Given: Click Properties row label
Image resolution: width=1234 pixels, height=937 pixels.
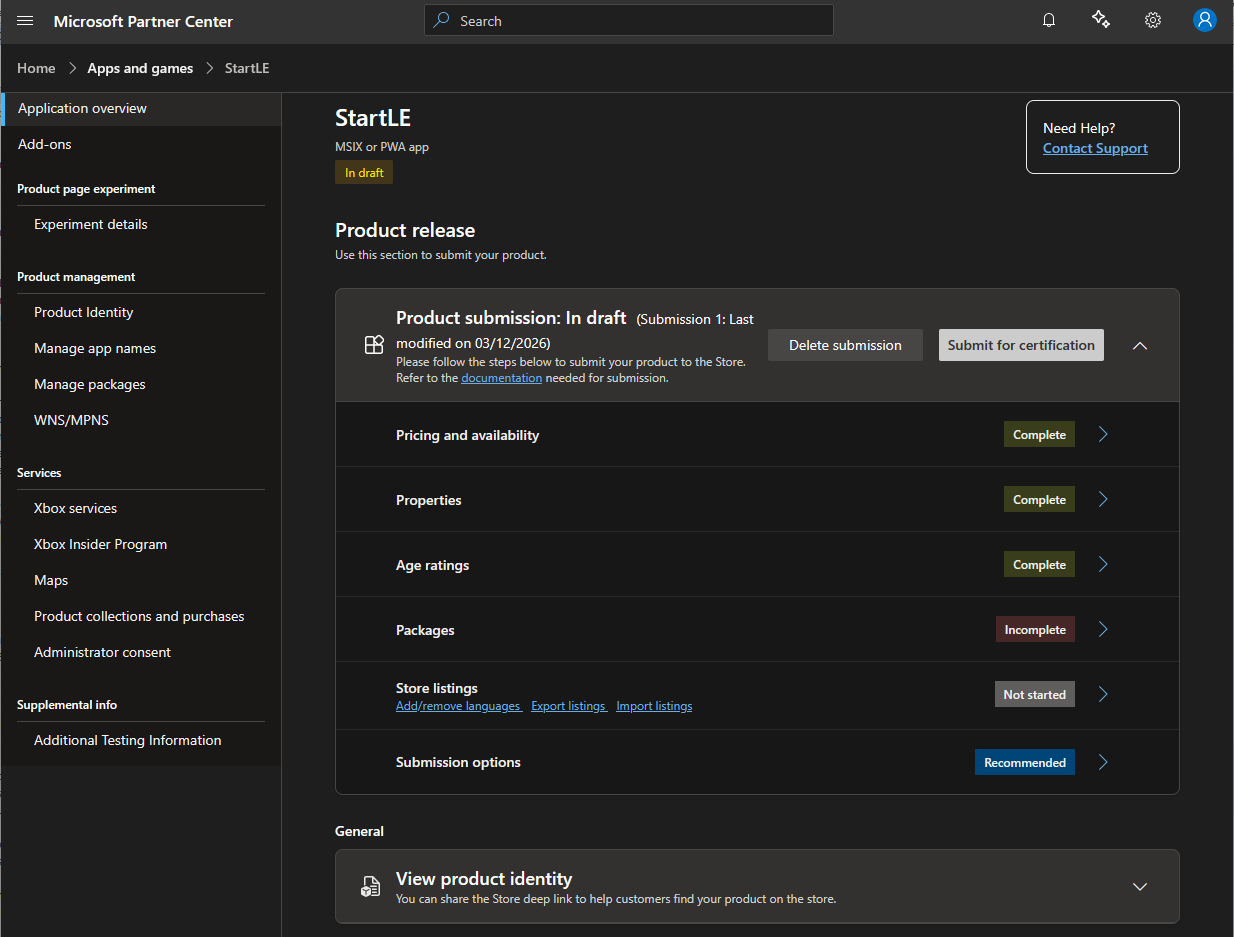Looking at the screenshot, I should (429, 500).
